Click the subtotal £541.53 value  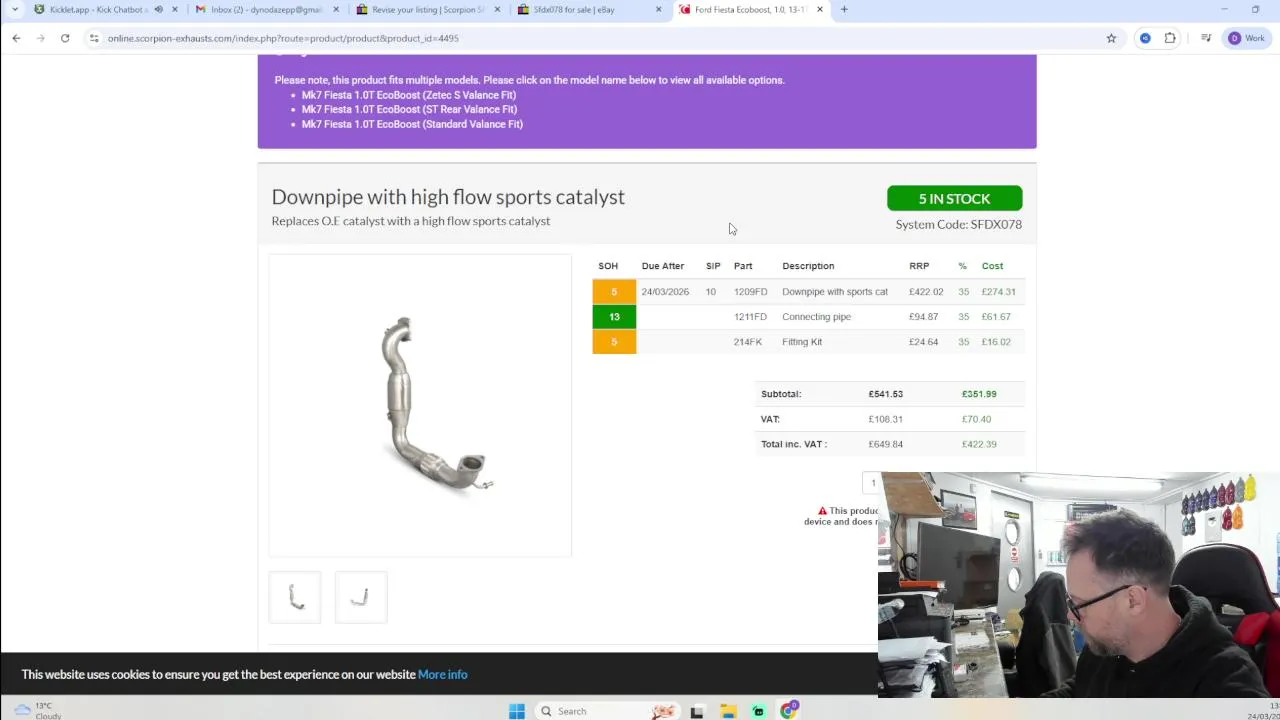[885, 394]
